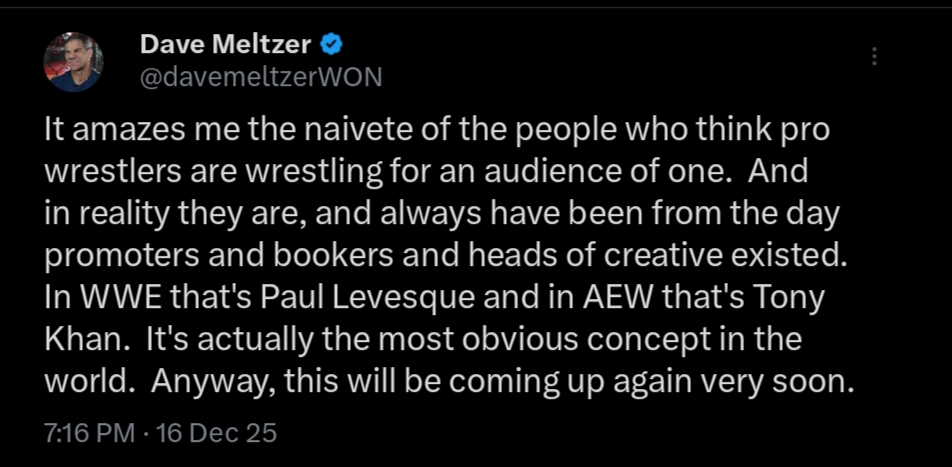Click the blue verified checkmark badge

point(332,45)
